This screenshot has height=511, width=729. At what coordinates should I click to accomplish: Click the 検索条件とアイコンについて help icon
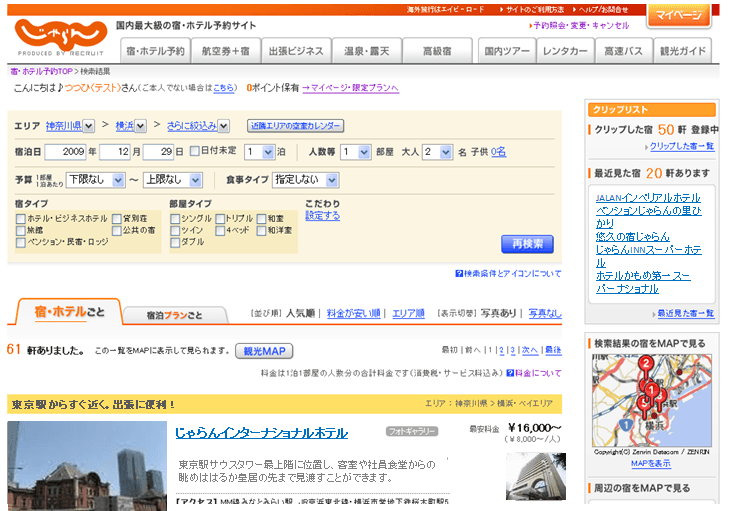[x=459, y=273]
